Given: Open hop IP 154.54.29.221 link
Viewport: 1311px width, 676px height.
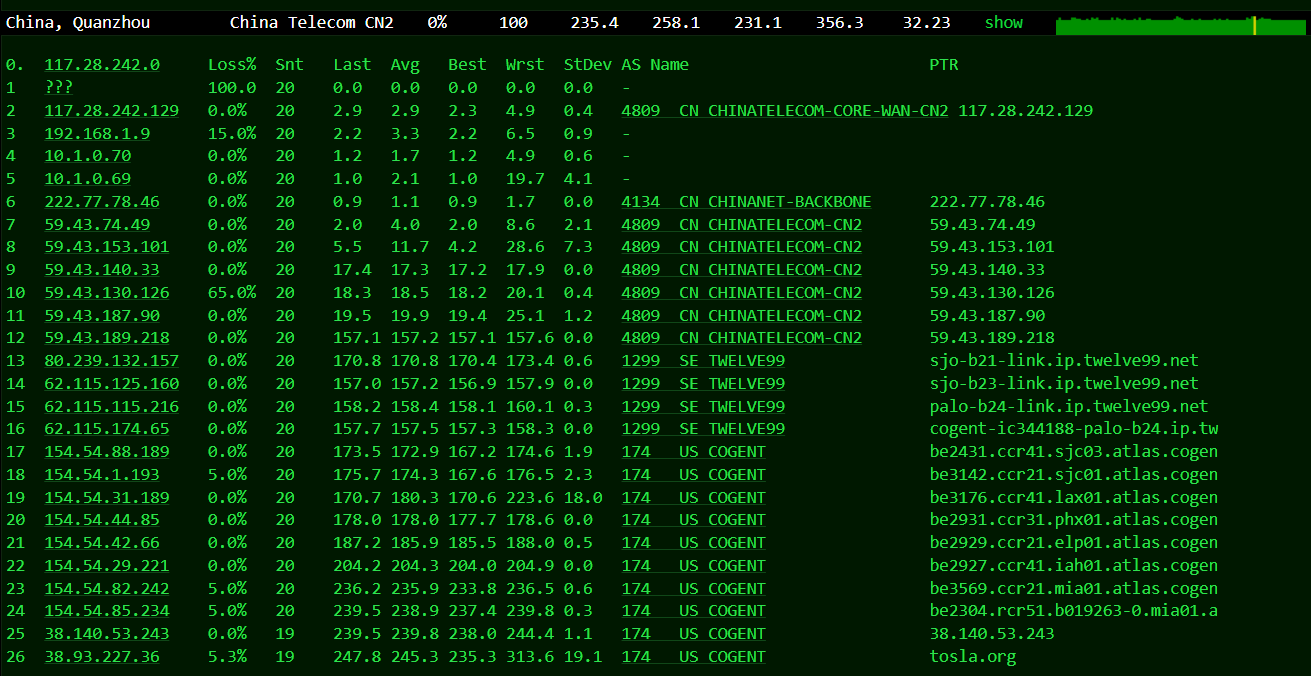Looking at the screenshot, I should tap(107, 565).
